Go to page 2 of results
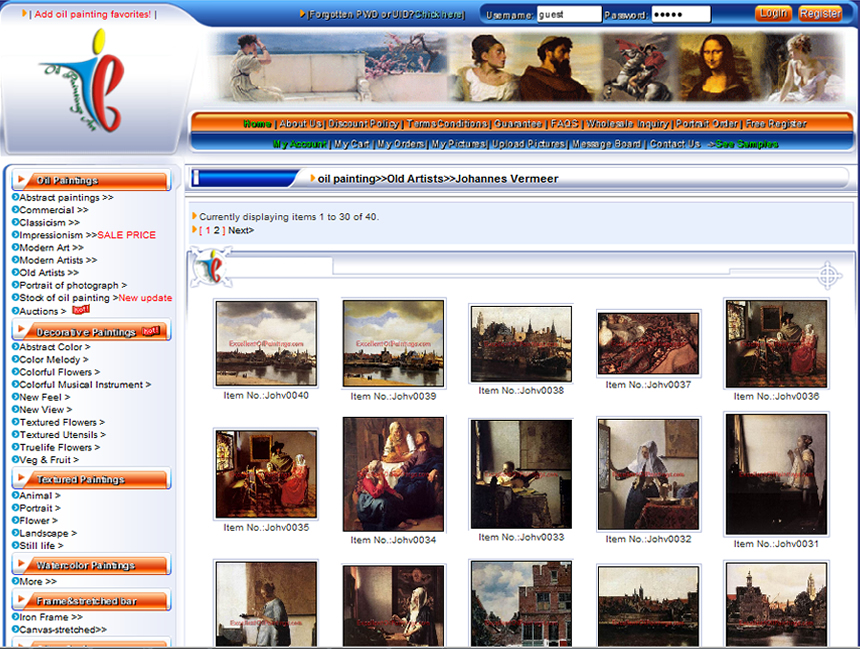The image size is (860, 649). (217, 231)
